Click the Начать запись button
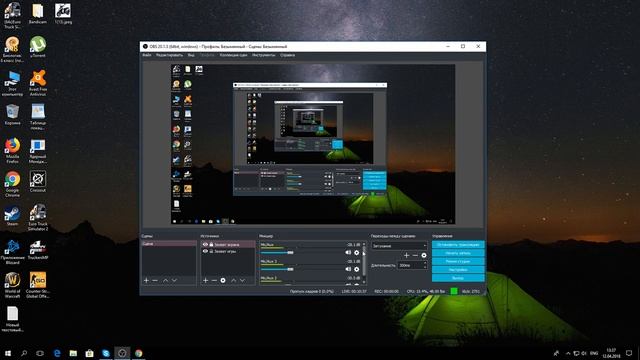This screenshot has height=360, width=640. click(x=458, y=253)
